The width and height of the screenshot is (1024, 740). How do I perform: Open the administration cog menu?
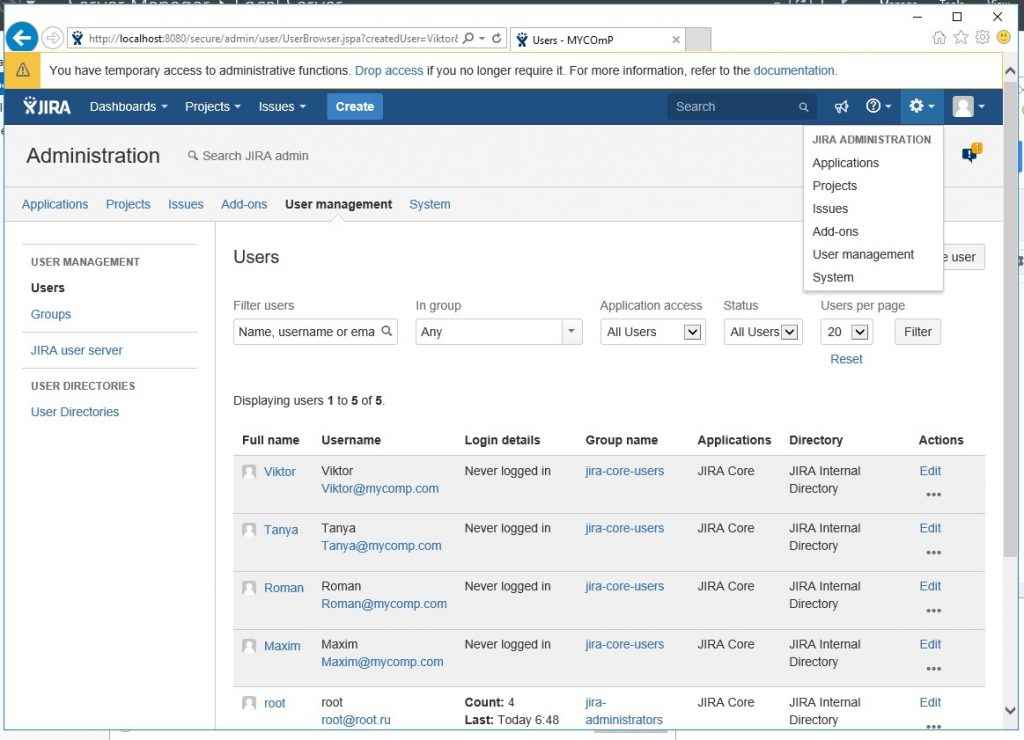point(921,106)
